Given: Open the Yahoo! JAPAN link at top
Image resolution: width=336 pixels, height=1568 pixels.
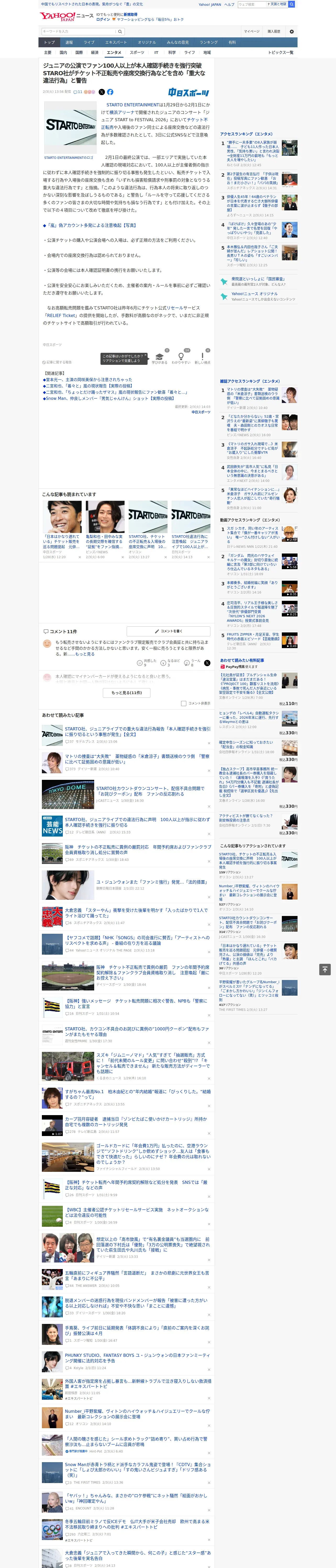Looking at the screenshot, I should coord(210,4).
